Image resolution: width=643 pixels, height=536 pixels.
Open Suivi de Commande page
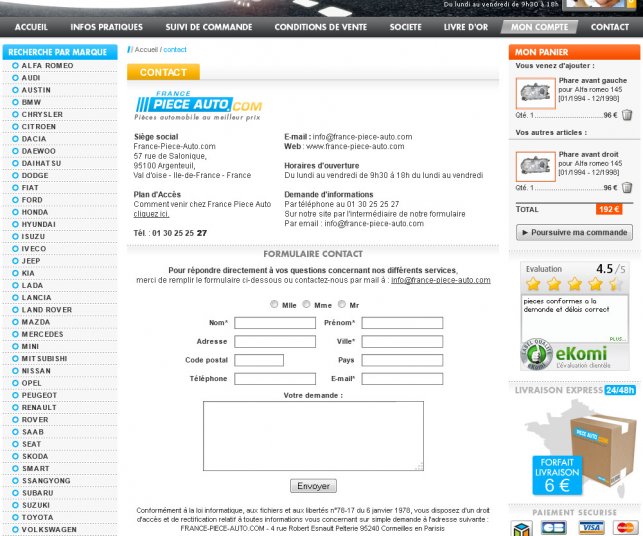[209, 27]
